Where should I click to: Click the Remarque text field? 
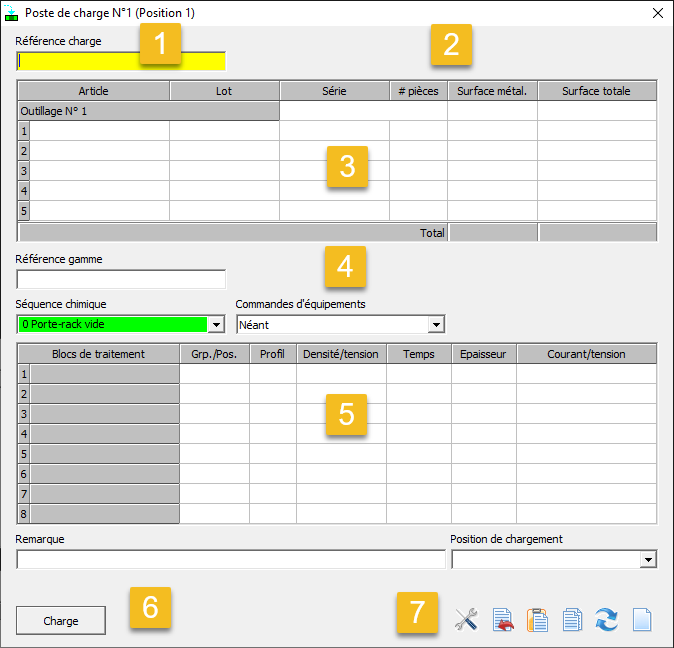click(231, 560)
